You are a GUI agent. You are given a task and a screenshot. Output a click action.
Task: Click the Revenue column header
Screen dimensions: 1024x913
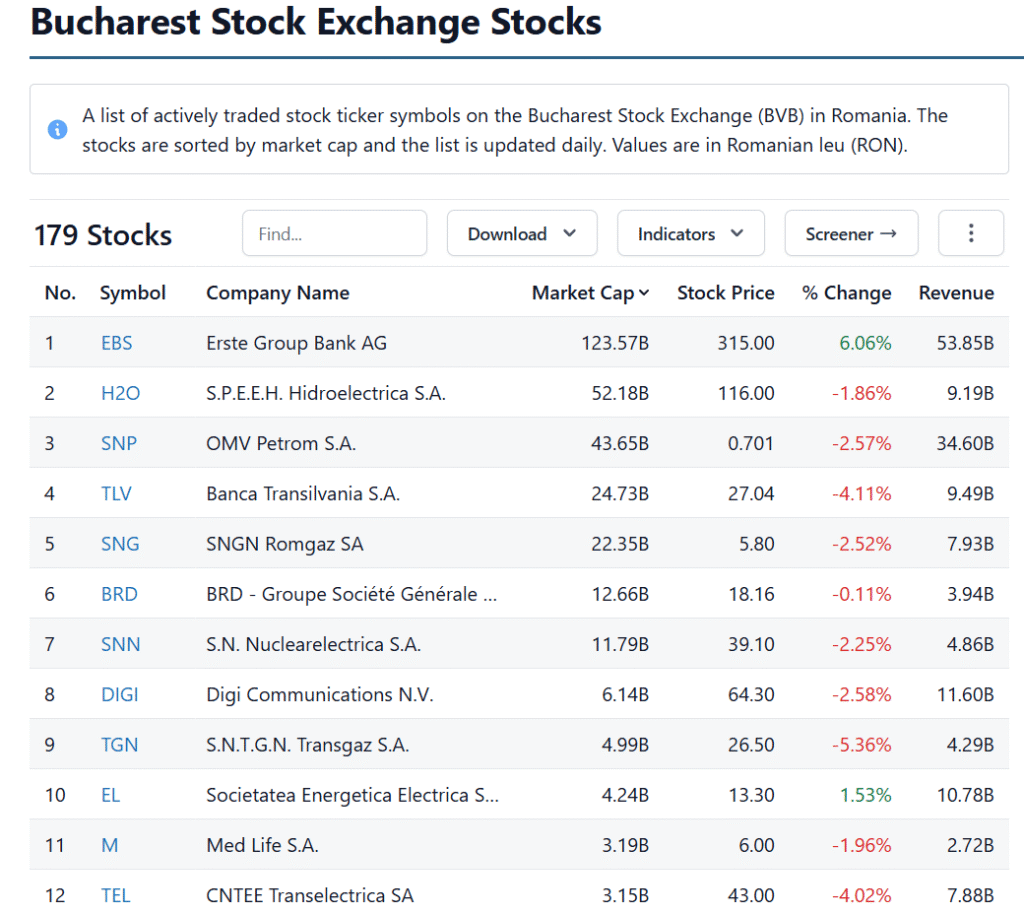pyautogui.click(x=956, y=293)
